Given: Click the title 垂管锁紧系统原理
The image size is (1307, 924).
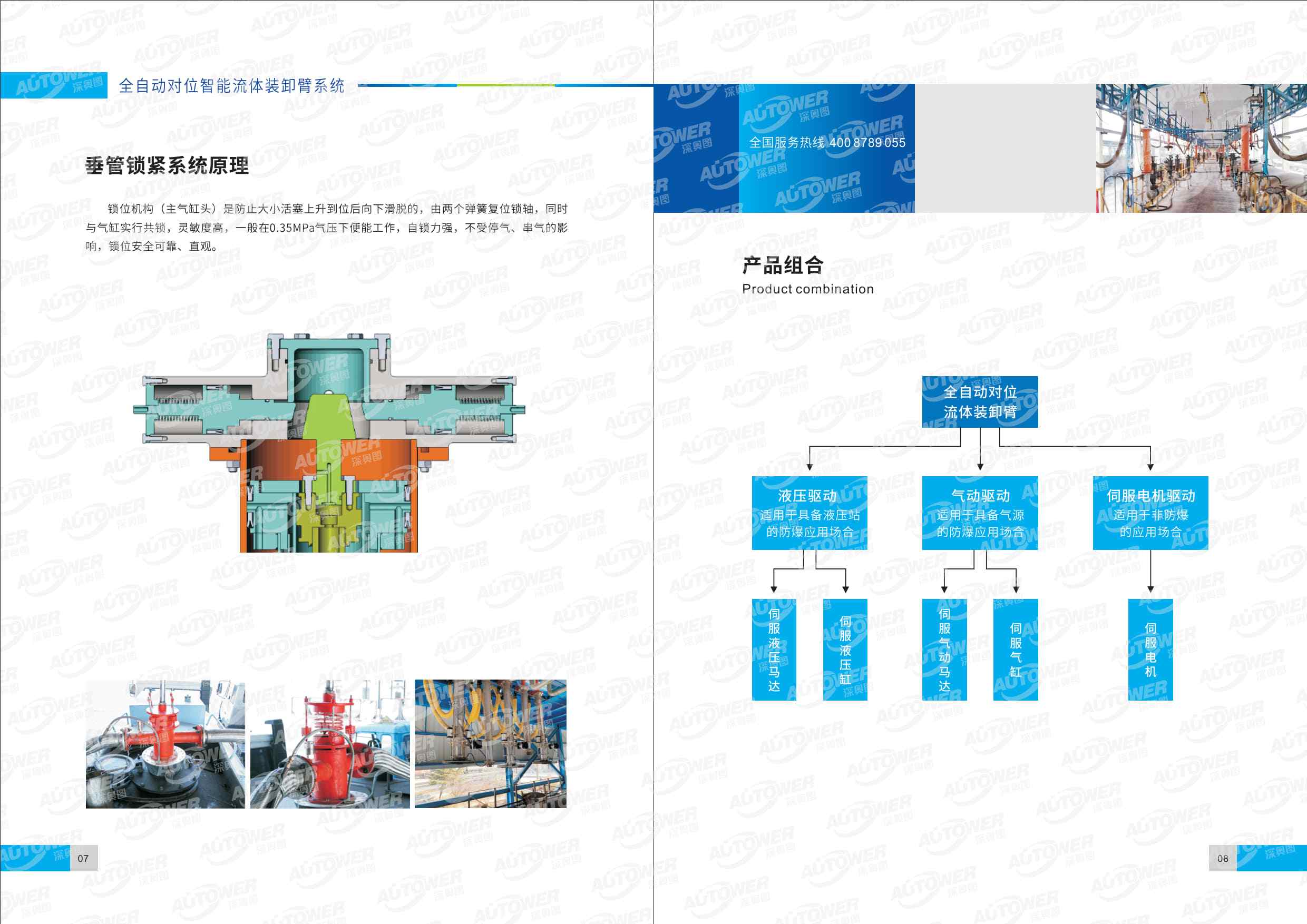Looking at the screenshot, I should click(167, 165).
